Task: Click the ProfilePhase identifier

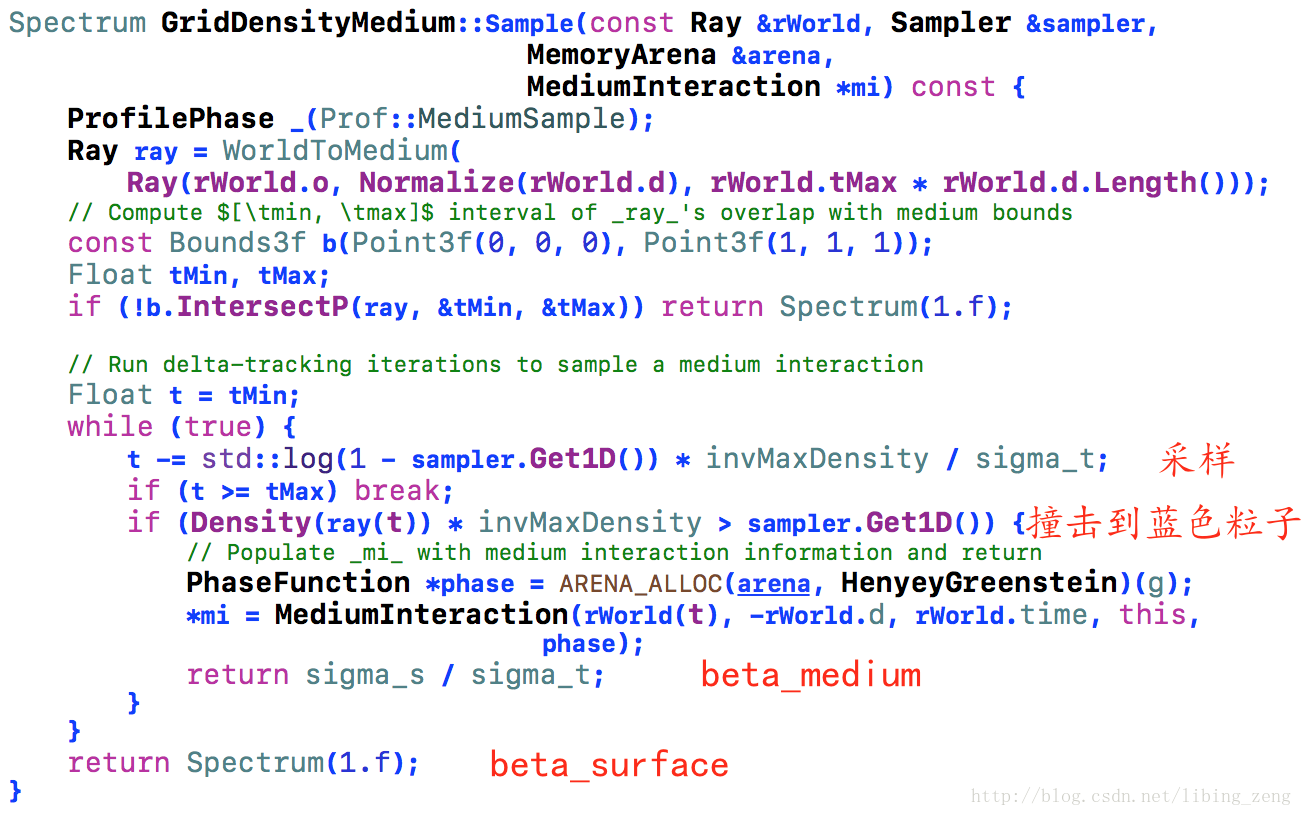Action: tap(170, 119)
